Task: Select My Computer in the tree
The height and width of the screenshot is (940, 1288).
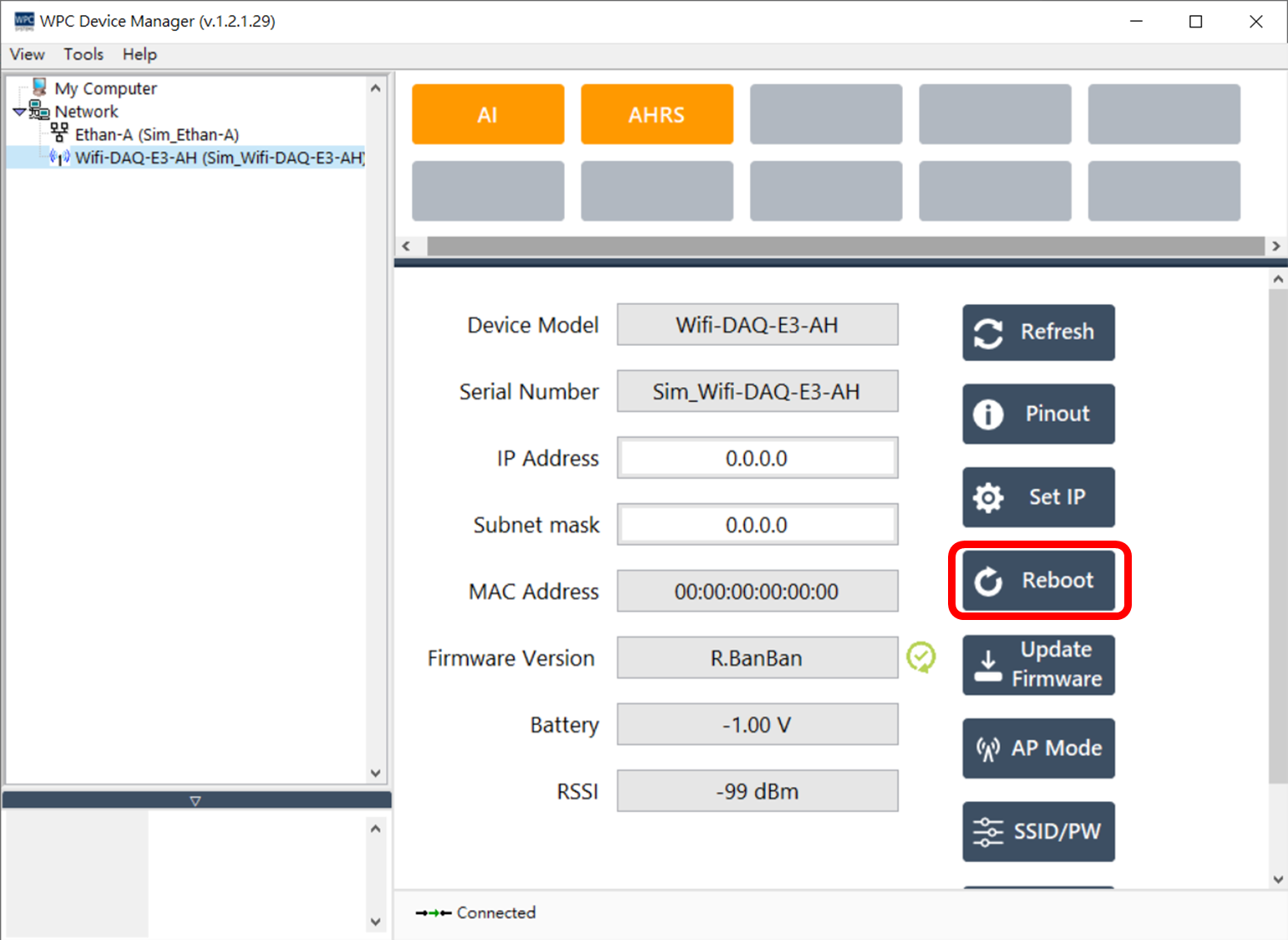Action: tap(105, 89)
